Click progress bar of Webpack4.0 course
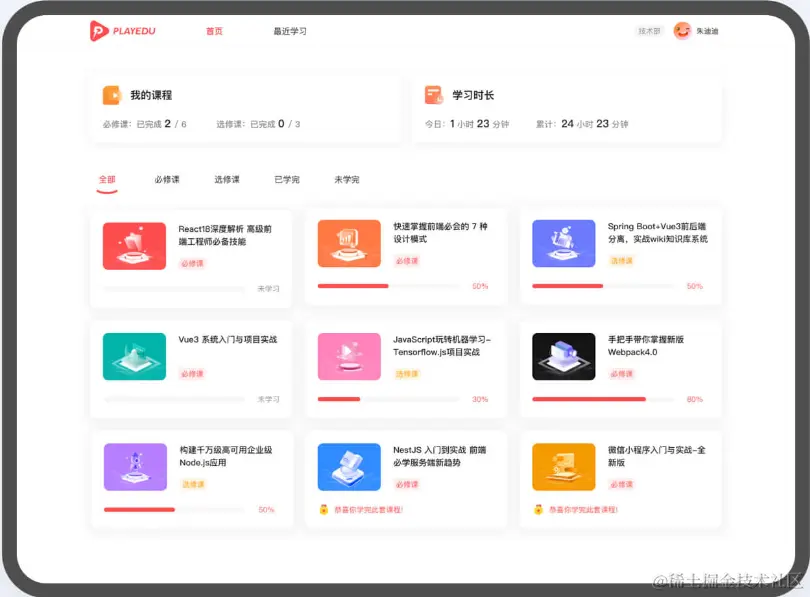Viewport: 810px width, 597px height. point(603,399)
